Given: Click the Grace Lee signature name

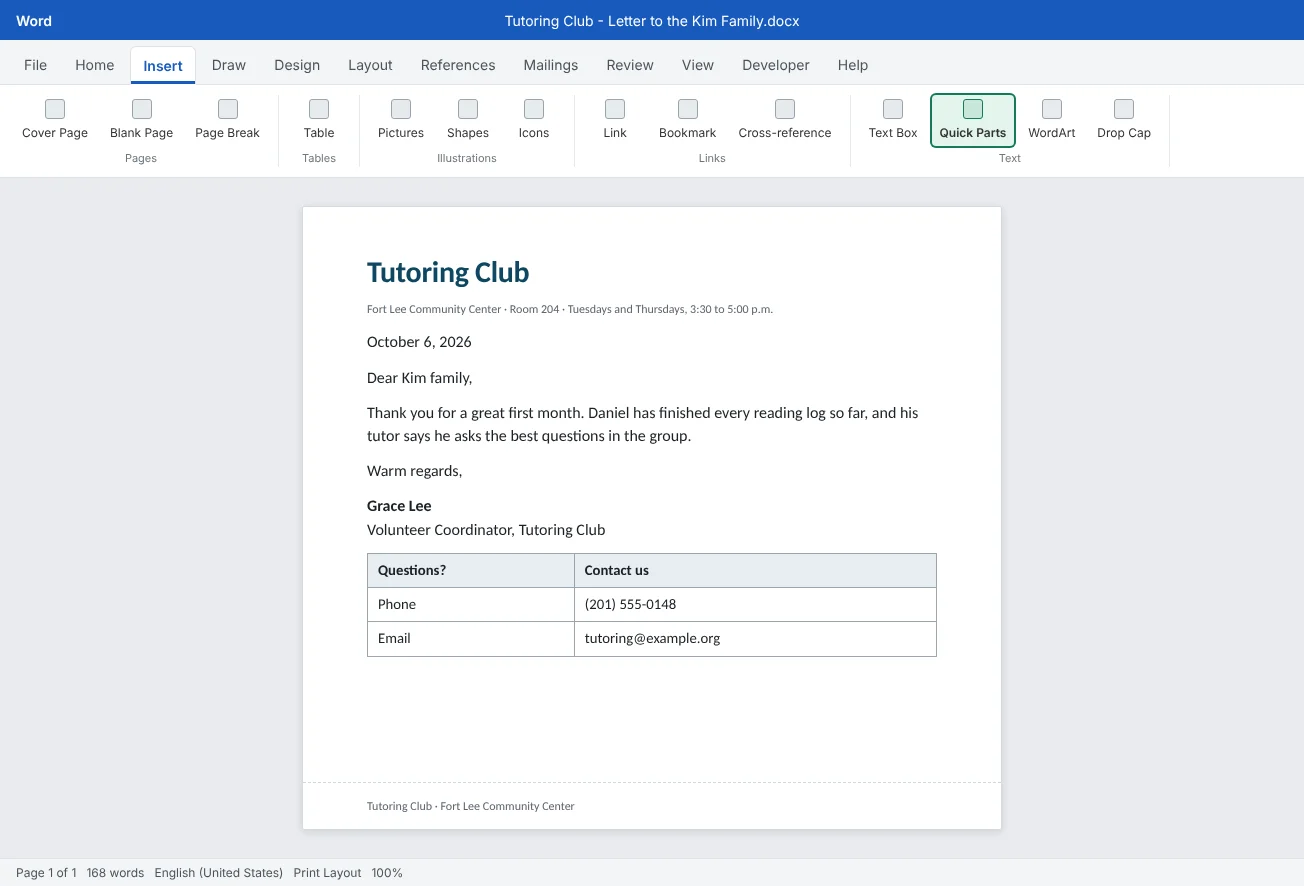Looking at the screenshot, I should [x=399, y=506].
